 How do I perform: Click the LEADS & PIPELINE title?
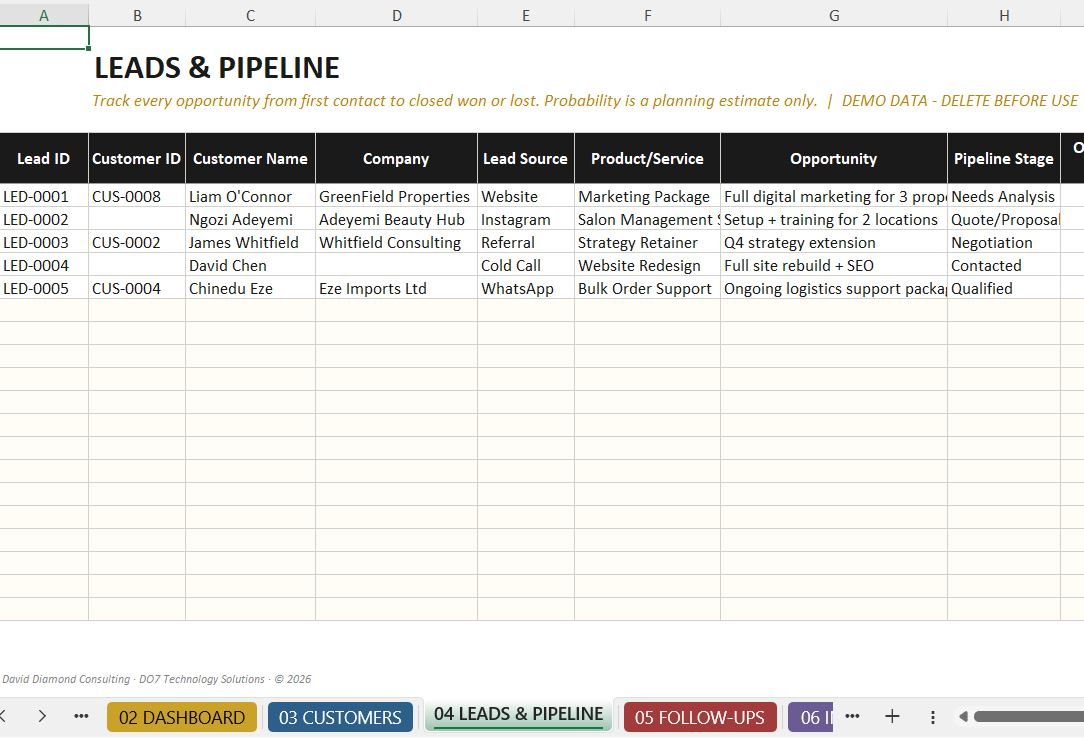point(216,68)
